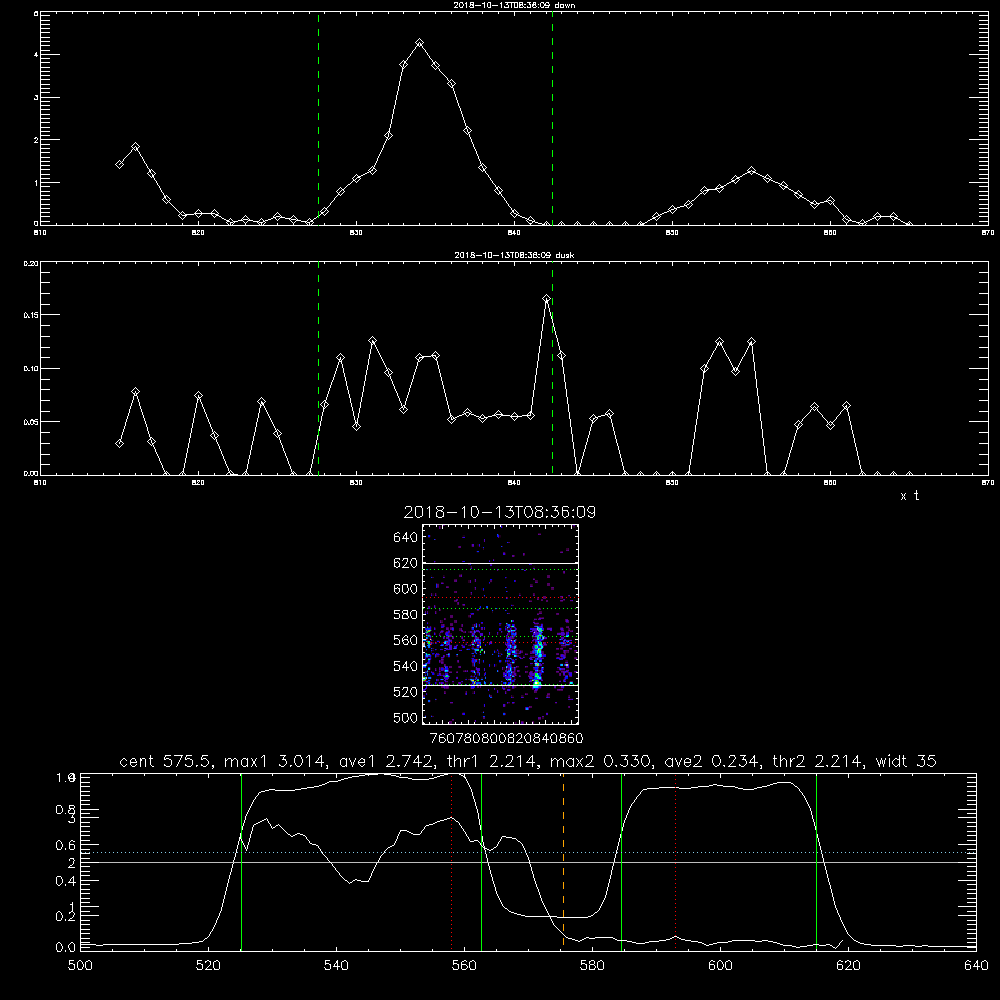Click spectrogram y-axis label '600'

[x=406, y=589]
